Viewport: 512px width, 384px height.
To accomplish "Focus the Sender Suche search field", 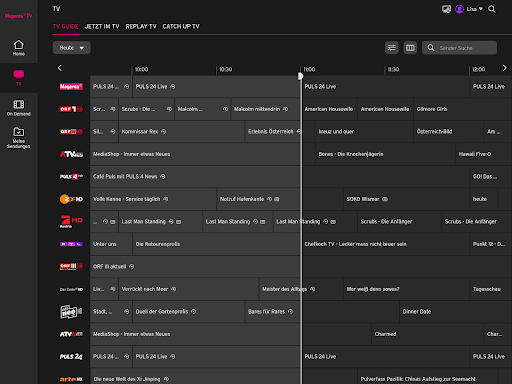I will (x=459, y=48).
